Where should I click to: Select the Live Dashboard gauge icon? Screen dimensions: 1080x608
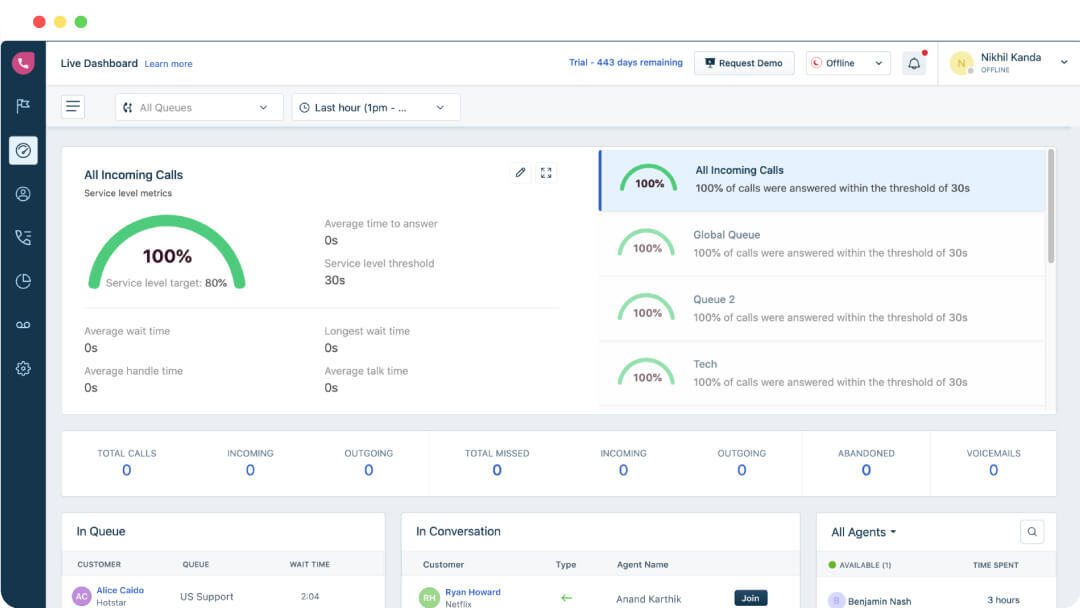(x=23, y=150)
